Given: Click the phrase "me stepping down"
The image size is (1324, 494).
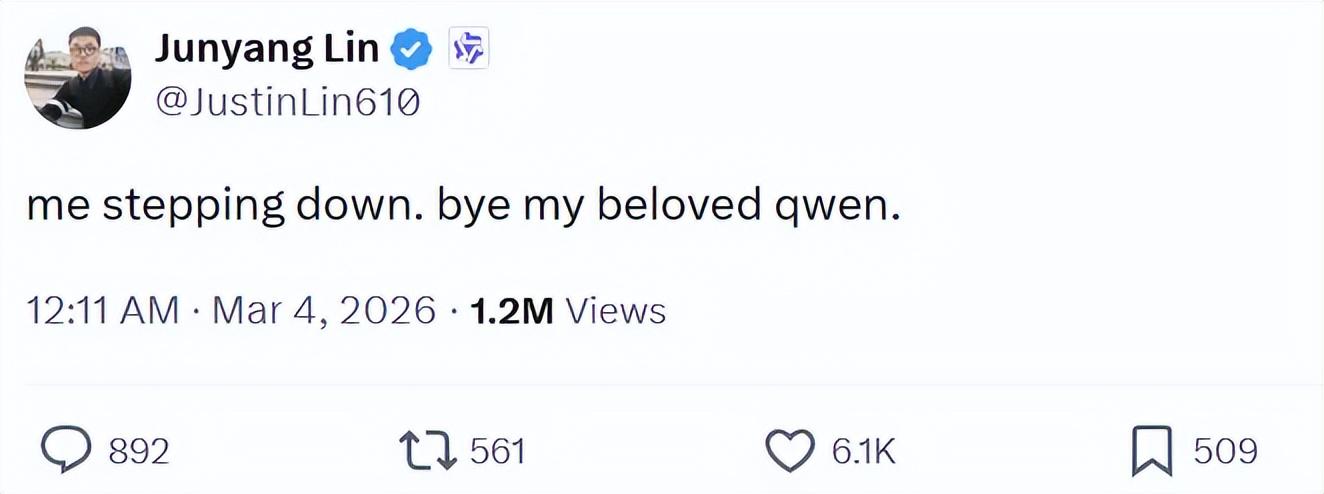Looking at the screenshot, I should coord(212,207).
